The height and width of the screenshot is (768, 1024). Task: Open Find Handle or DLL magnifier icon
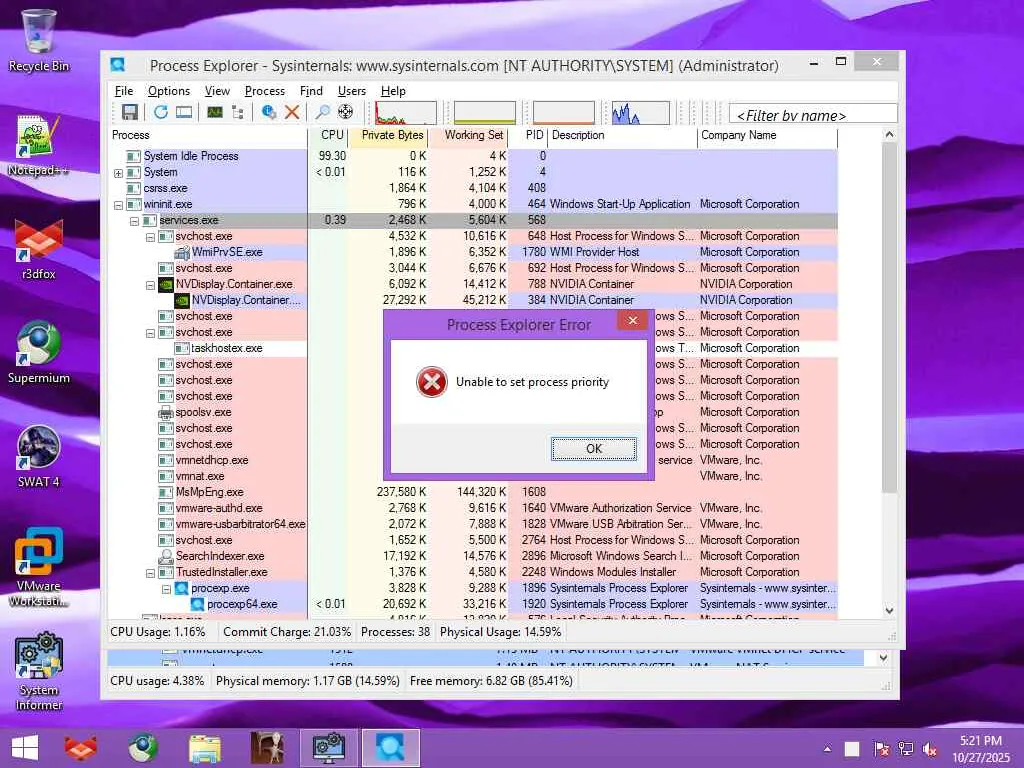323,112
